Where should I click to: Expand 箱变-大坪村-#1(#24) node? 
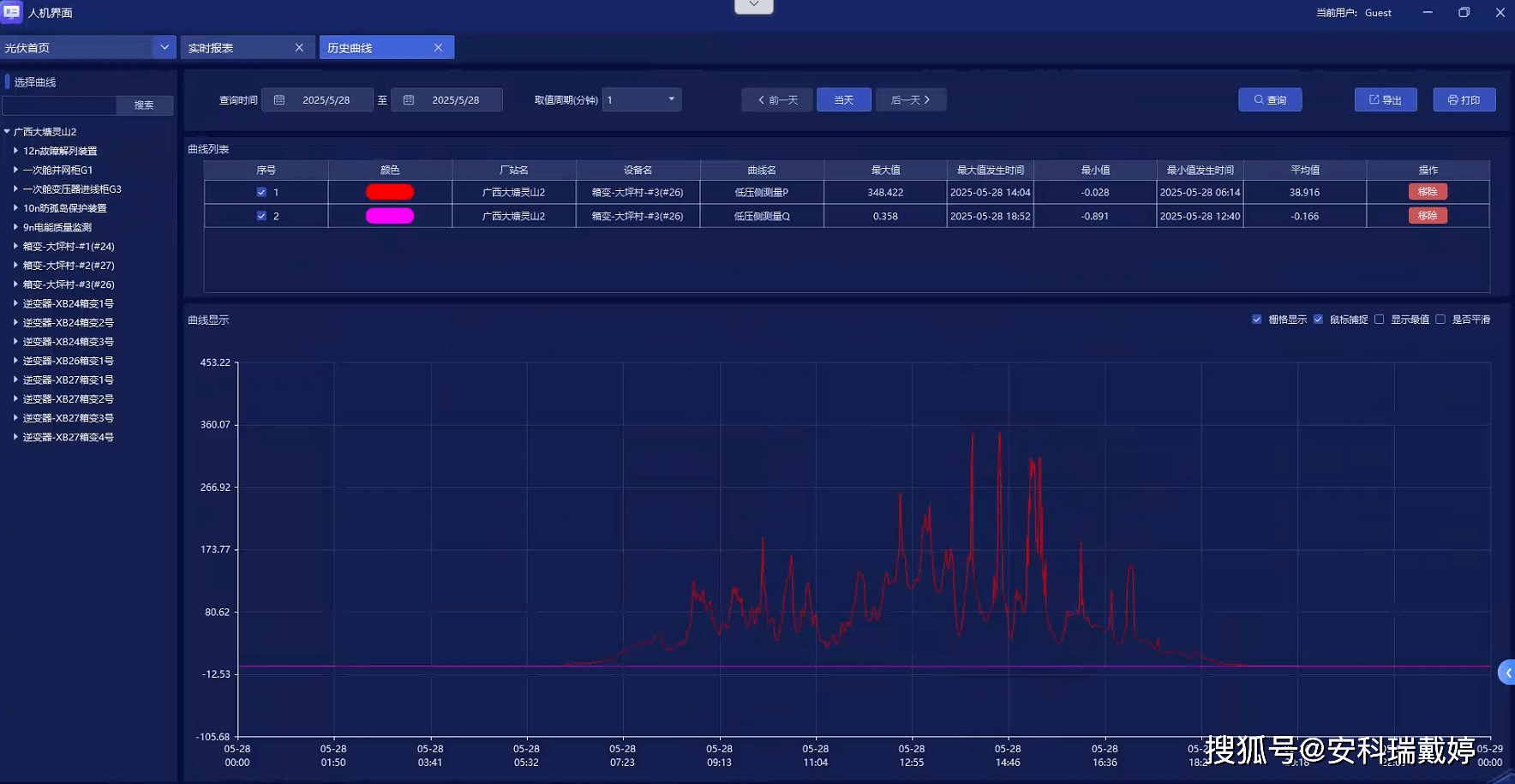(15, 246)
